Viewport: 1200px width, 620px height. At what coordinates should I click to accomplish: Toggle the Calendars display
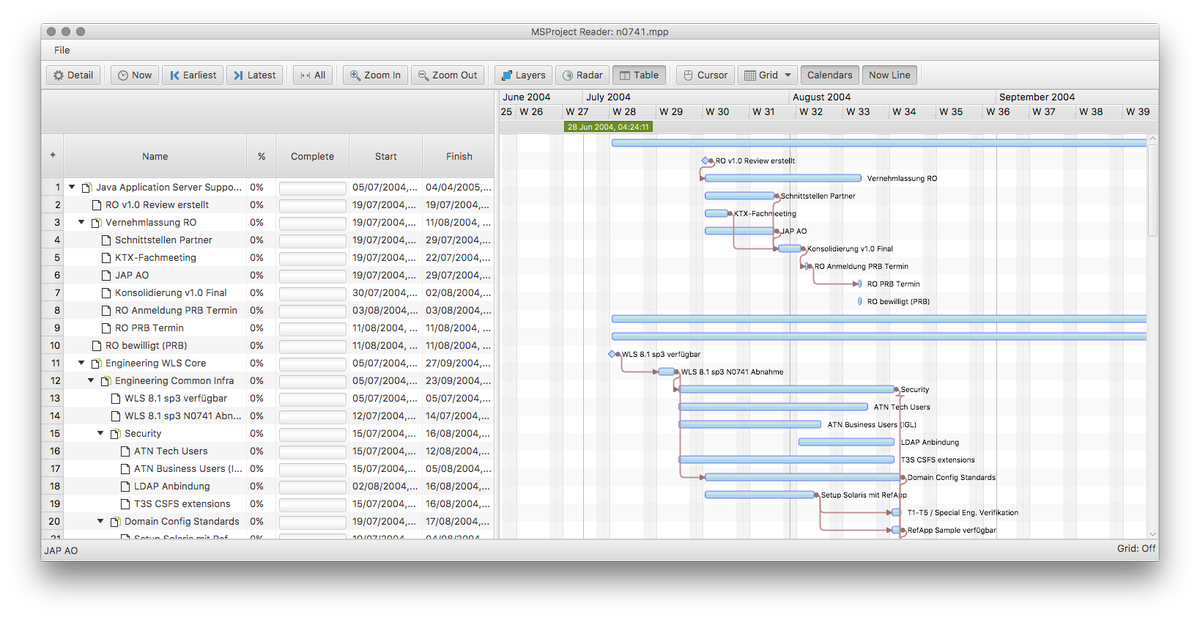tap(829, 75)
